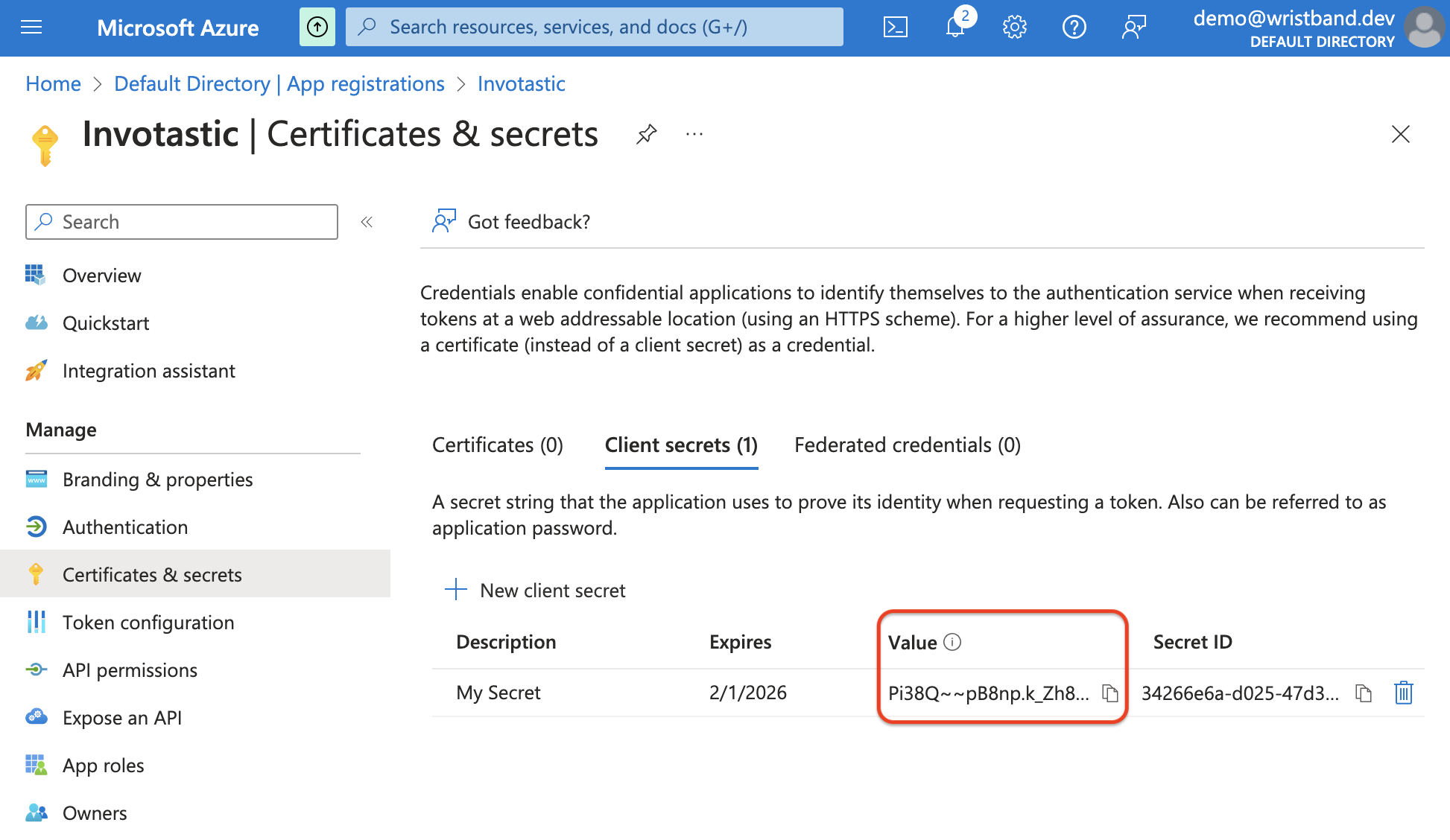1450x840 pixels.
Task: Click the demo@wristband.dev account name
Action: 1294,18
